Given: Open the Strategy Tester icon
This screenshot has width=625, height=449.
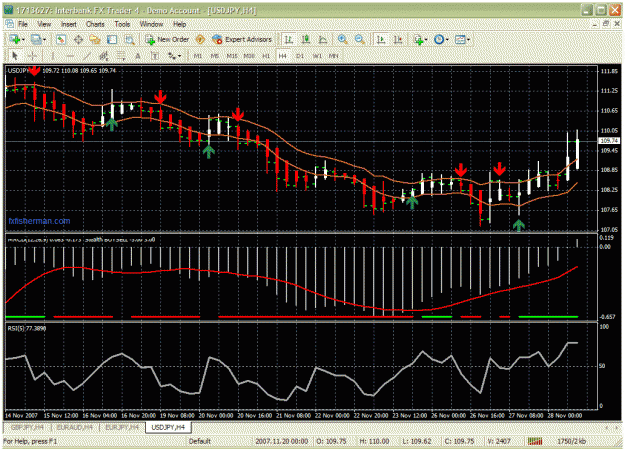Looking at the screenshot, I should [x=129, y=39].
